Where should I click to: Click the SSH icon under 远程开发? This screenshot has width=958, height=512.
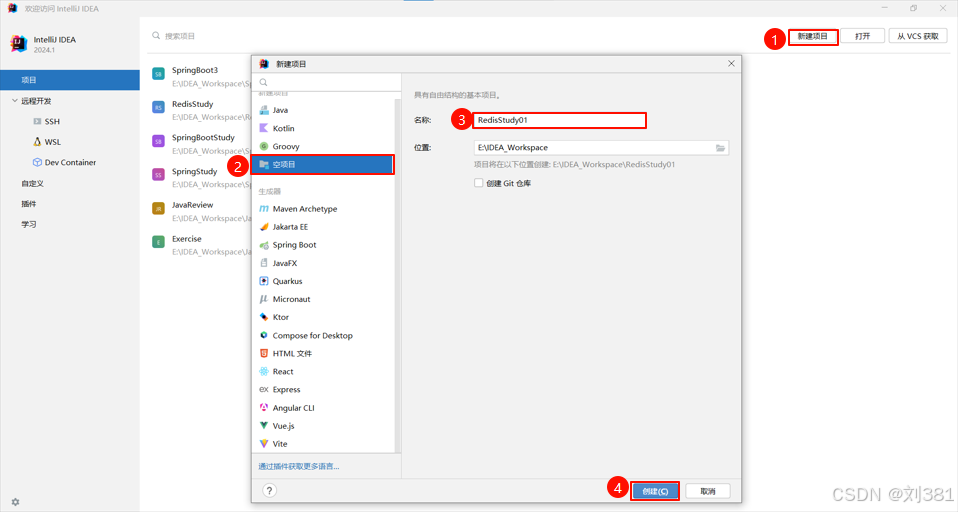pos(37,122)
